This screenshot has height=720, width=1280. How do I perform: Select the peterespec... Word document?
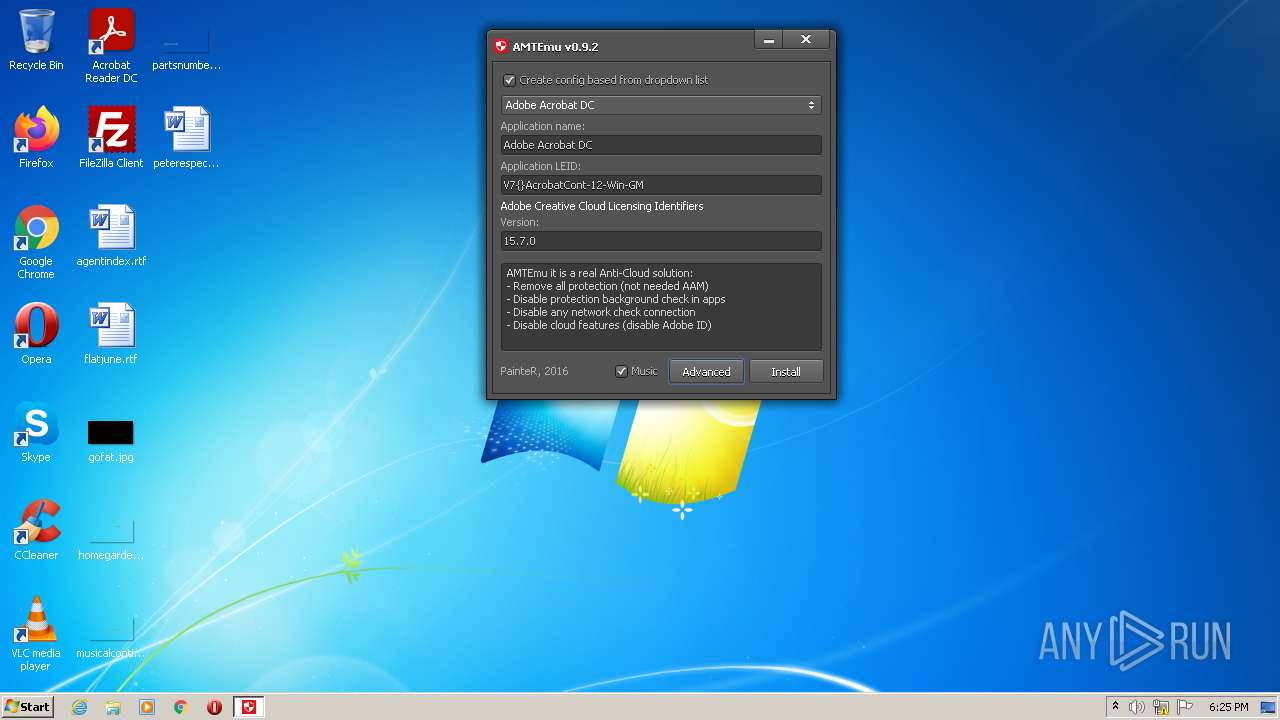(186, 138)
